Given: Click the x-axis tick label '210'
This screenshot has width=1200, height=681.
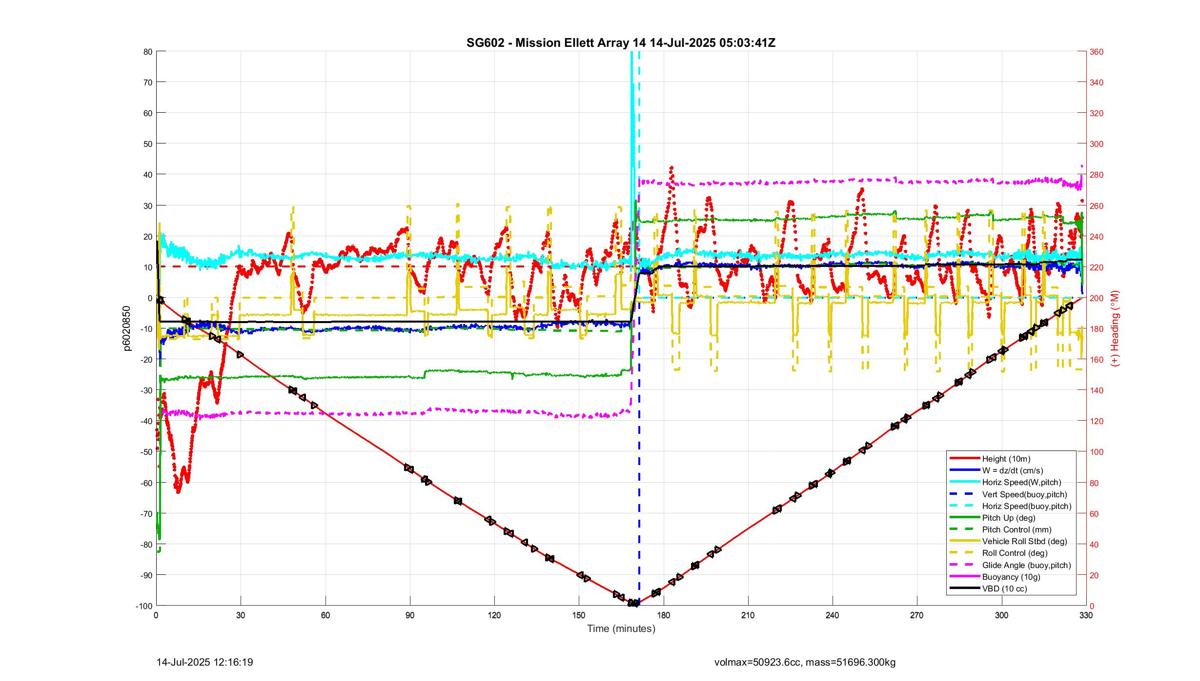Looking at the screenshot, I should tap(747, 616).
